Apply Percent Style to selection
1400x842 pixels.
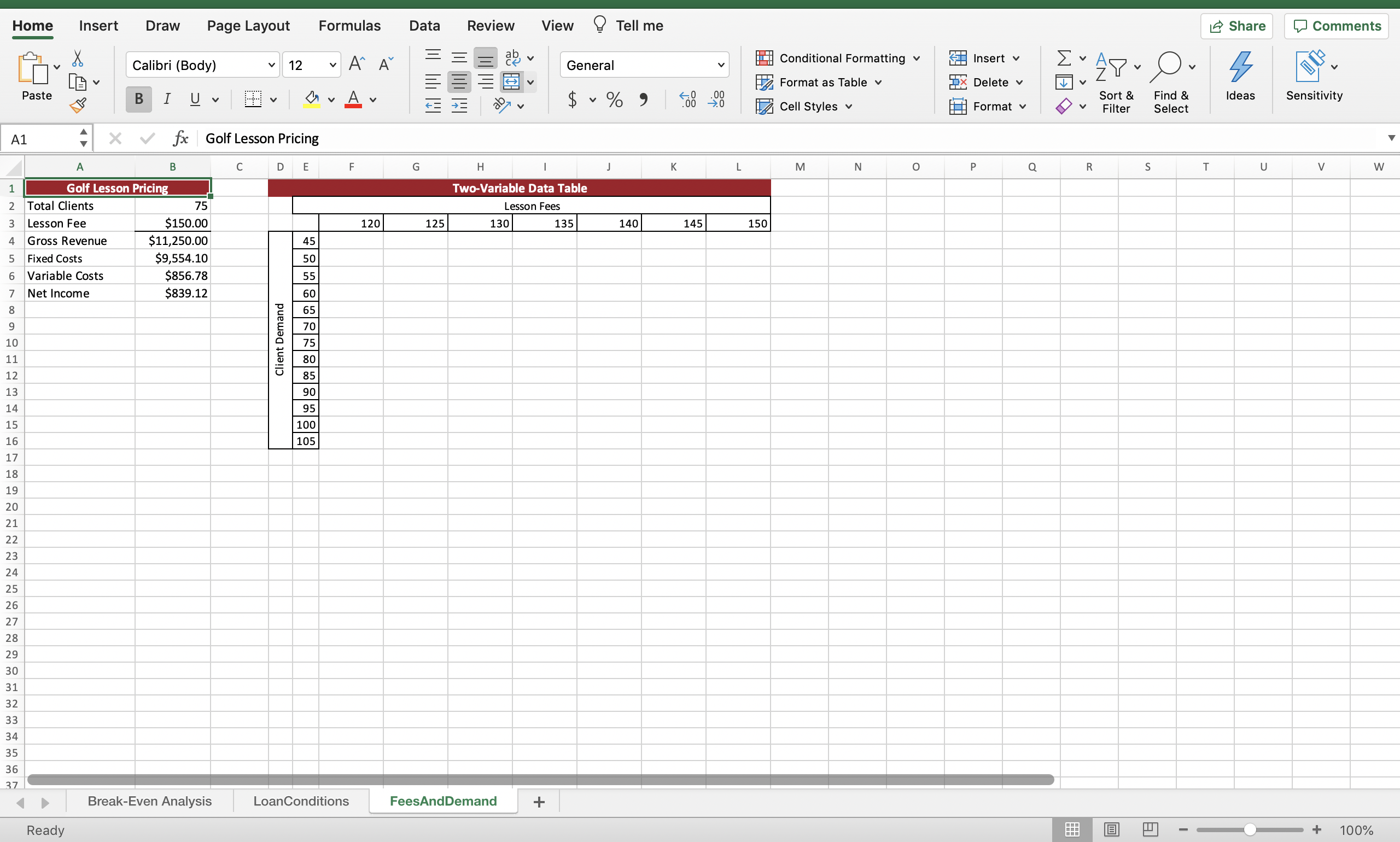click(614, 100)
